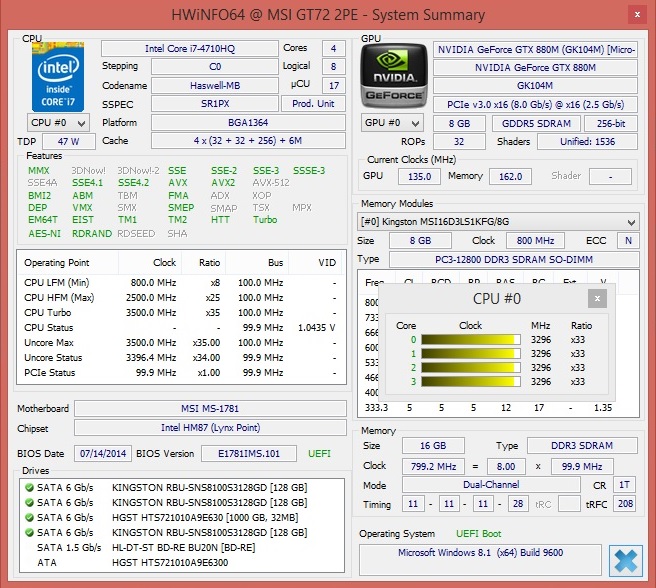The width and height of the screenshot is (656, 588).
Task: Click the tRFC 208 timing field
Action: tap(625, 503)
